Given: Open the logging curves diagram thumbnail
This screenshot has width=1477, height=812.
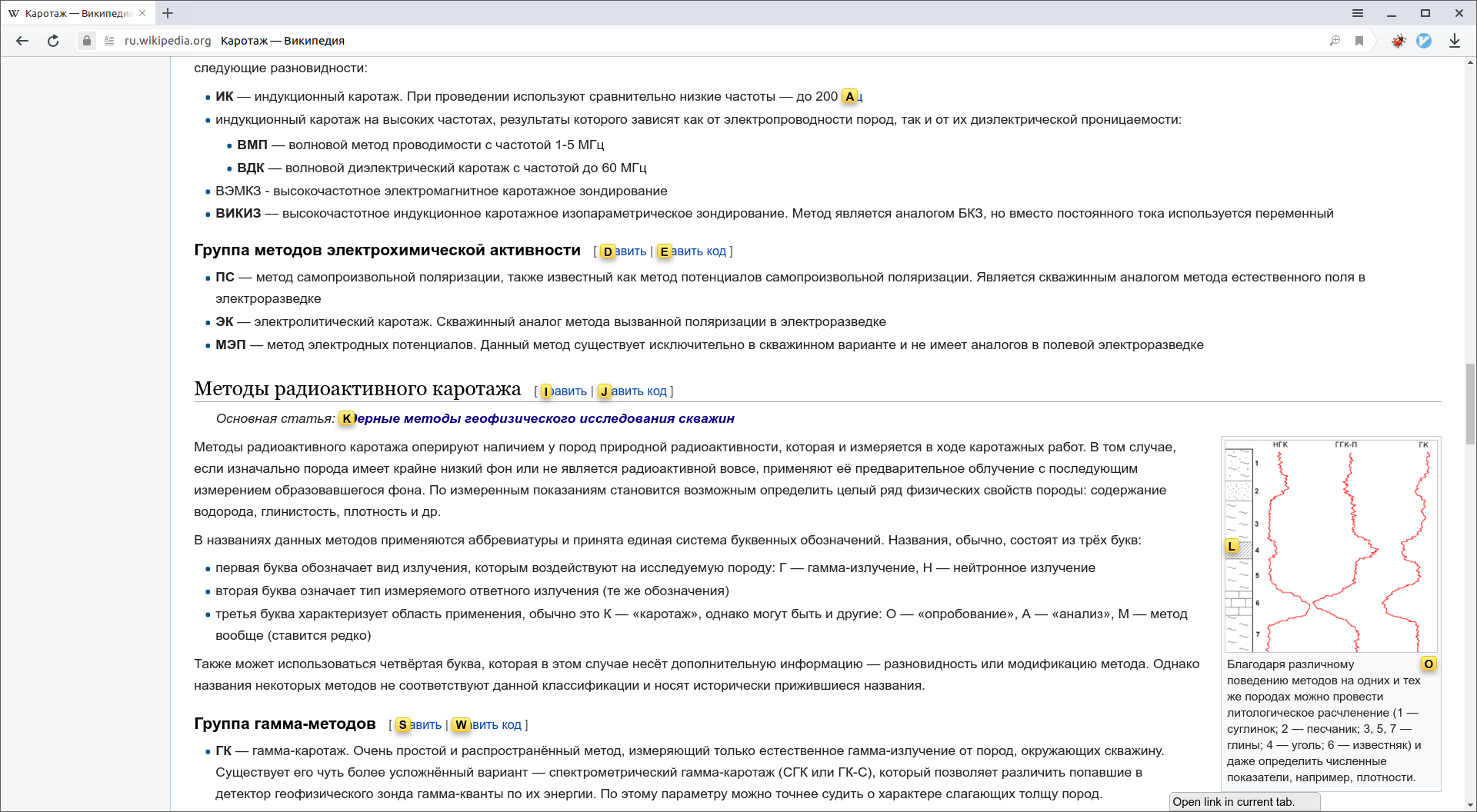Looking at the screenshot, I should point(1330,546).
